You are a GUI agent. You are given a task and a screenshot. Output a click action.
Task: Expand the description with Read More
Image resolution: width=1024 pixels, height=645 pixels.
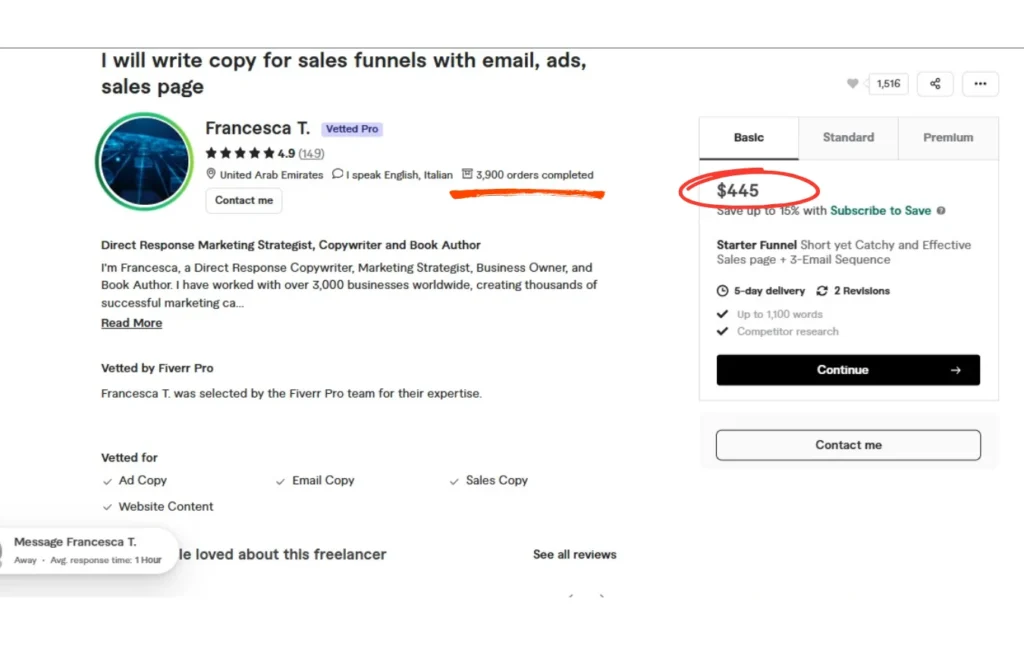tap(131, 323)
